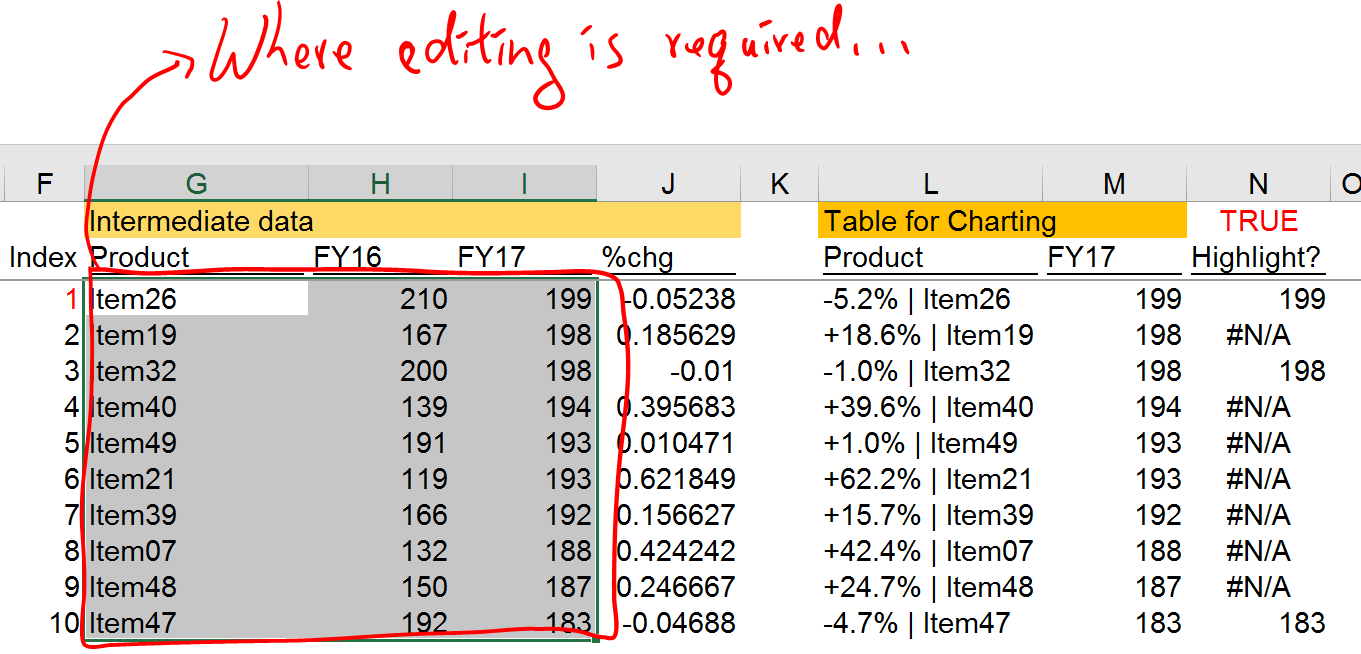
Task: Click the column M header
Action: [1114, 183]
